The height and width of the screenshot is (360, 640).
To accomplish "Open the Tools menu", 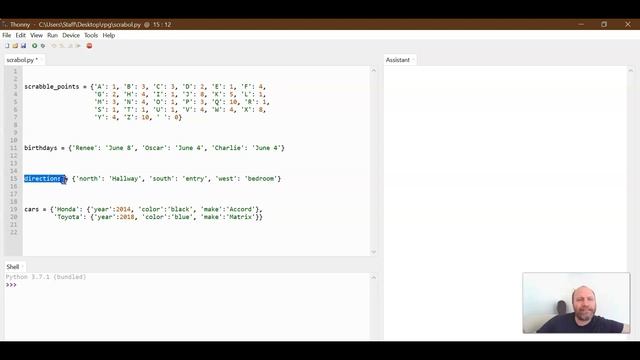I will (91, 36).
